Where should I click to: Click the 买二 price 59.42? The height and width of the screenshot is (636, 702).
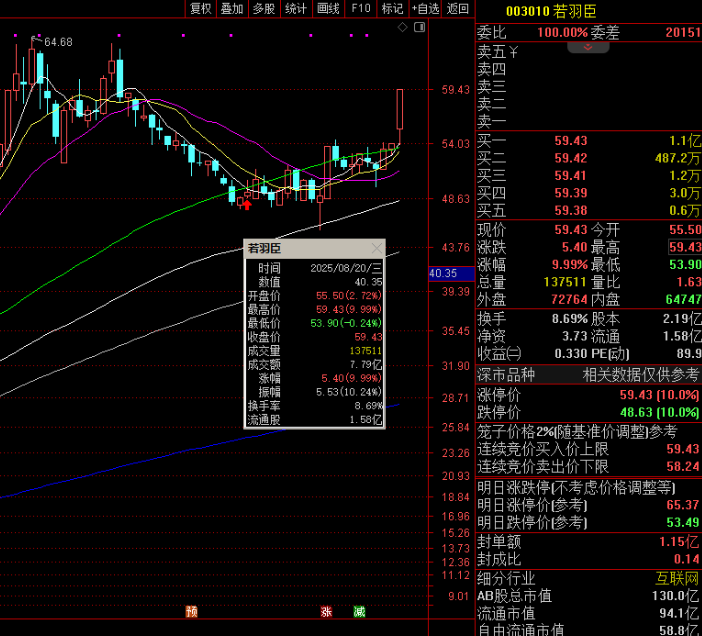570,158
